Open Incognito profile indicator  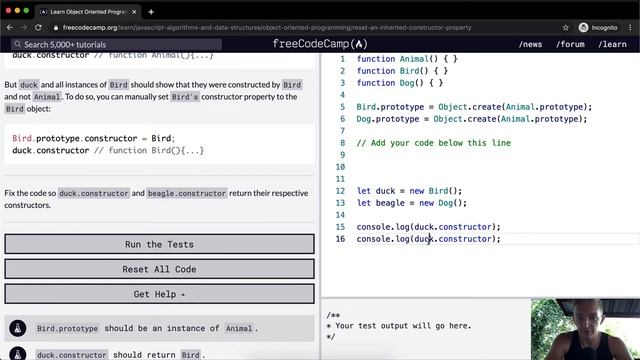coord(598,28)
